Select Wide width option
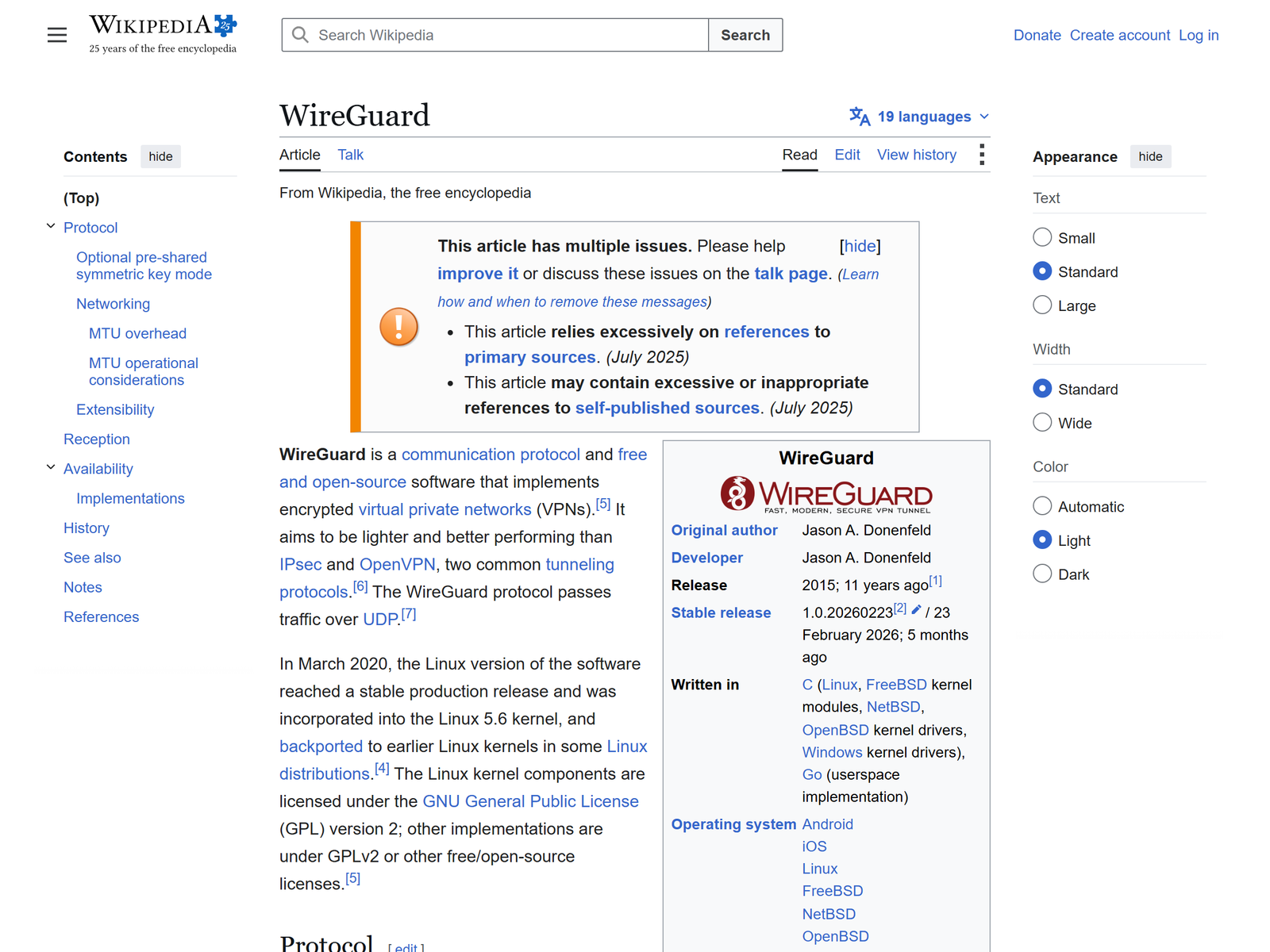Viewport: 1270px width, 952px height. [1042, 422]
